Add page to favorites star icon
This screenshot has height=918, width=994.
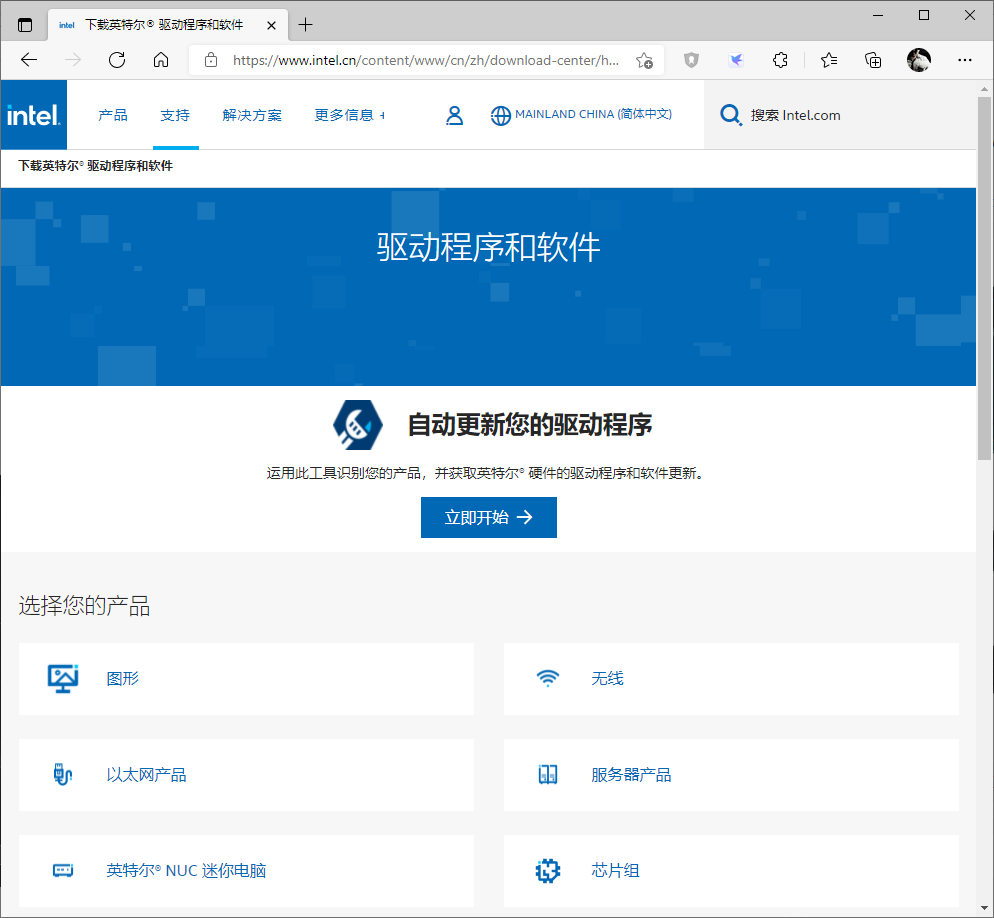click(645, 60)
